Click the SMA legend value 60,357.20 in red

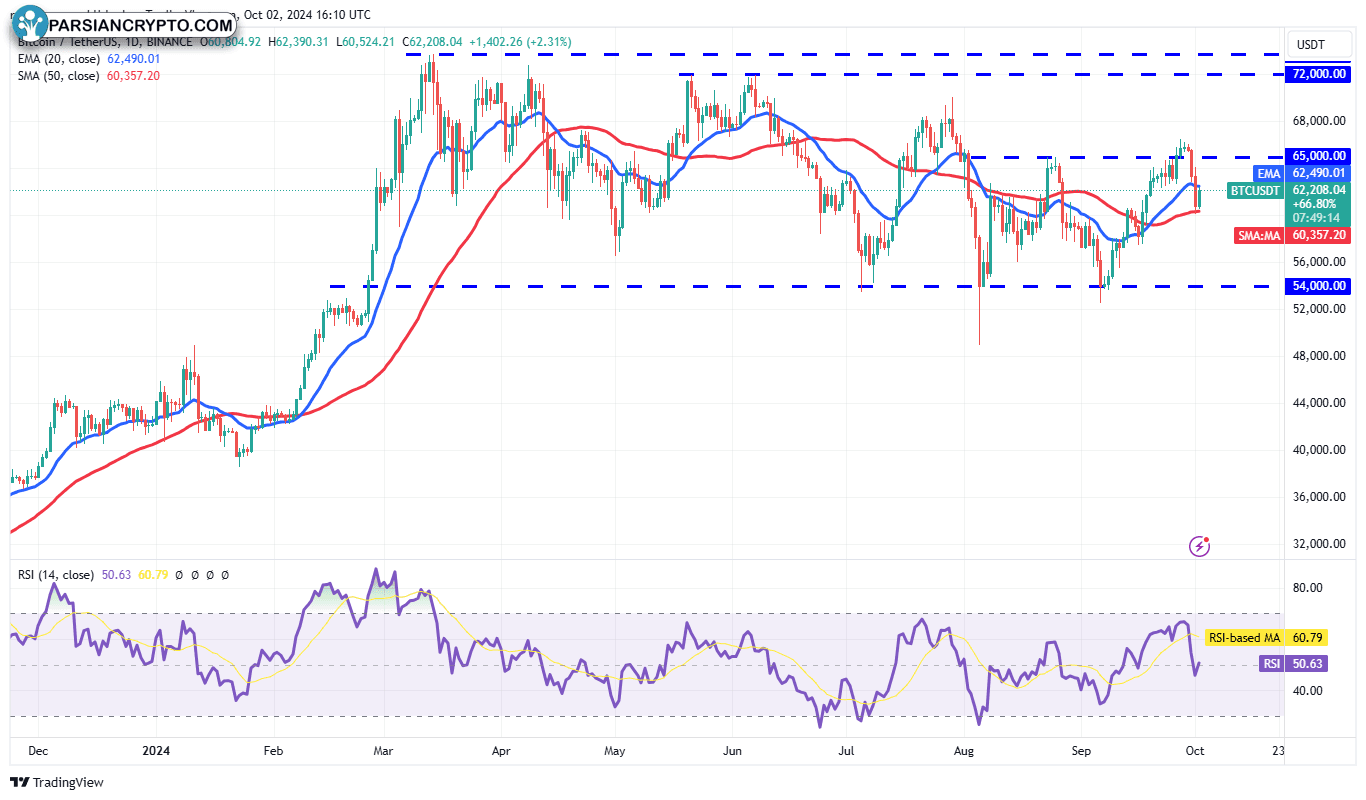click(133, 76)
